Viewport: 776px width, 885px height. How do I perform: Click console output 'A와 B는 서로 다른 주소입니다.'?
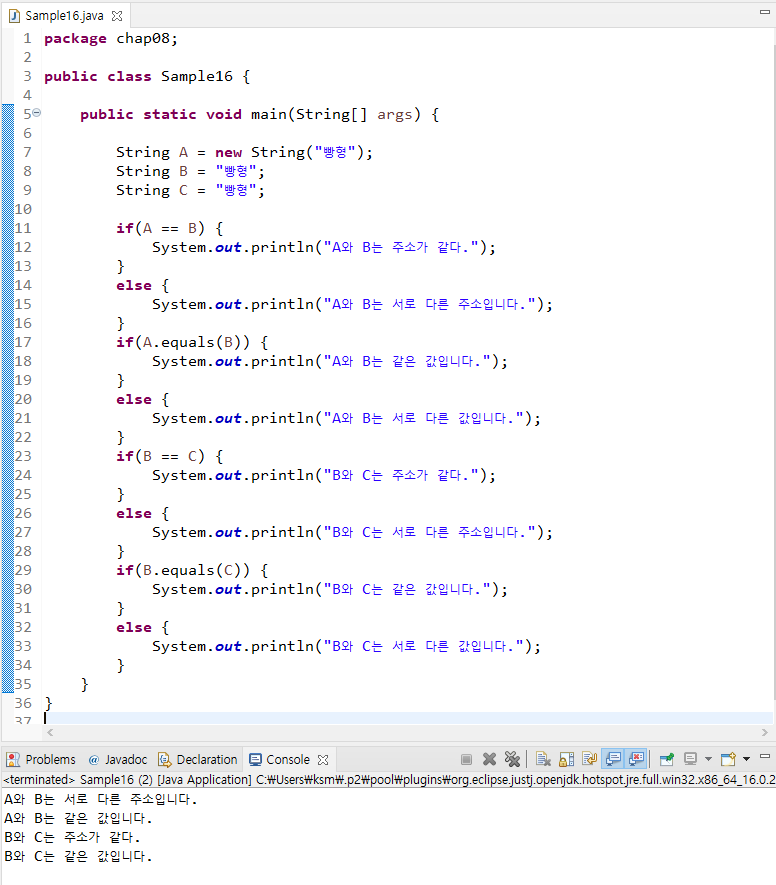coord(100,799)
